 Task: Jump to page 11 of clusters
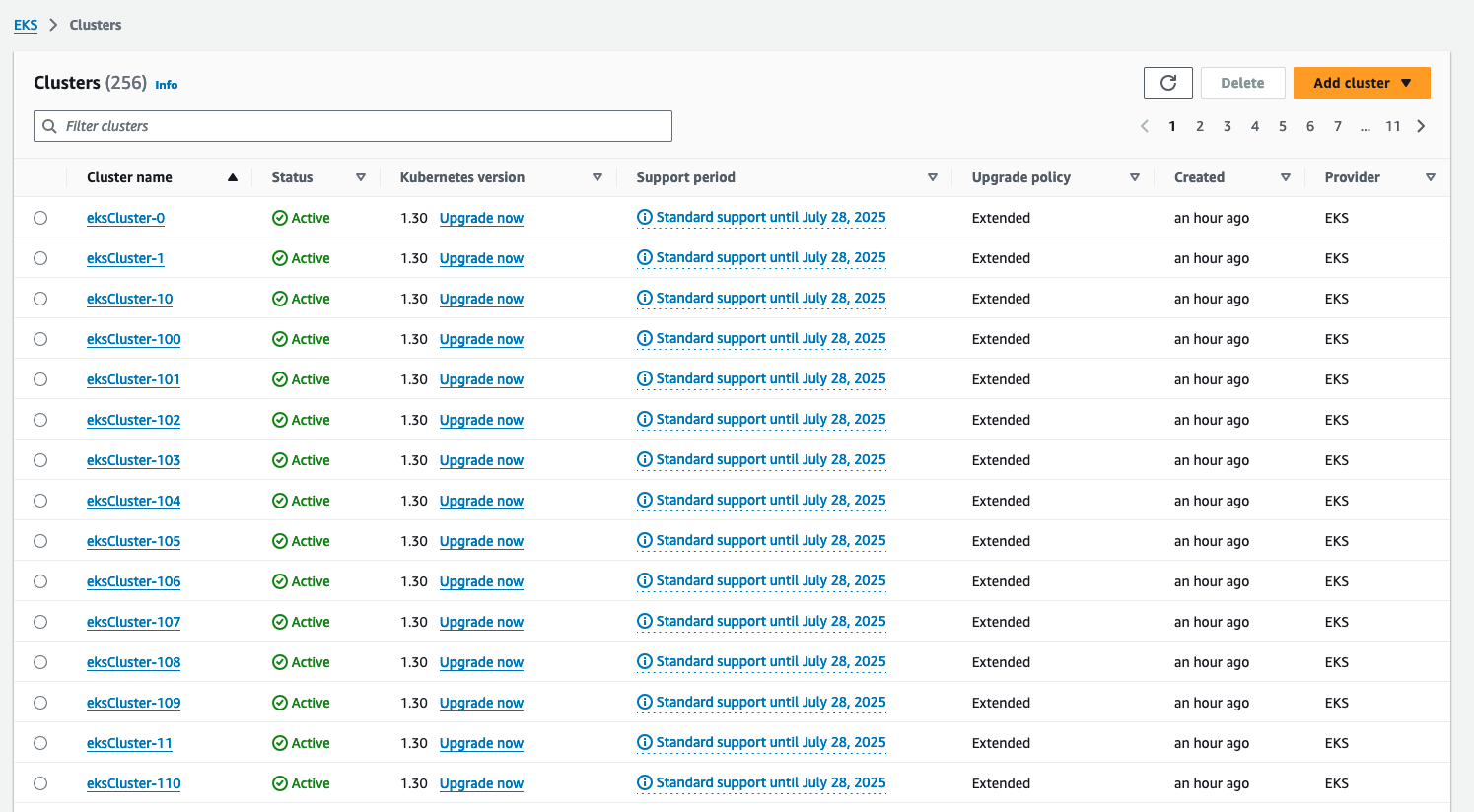[1393, 126]
